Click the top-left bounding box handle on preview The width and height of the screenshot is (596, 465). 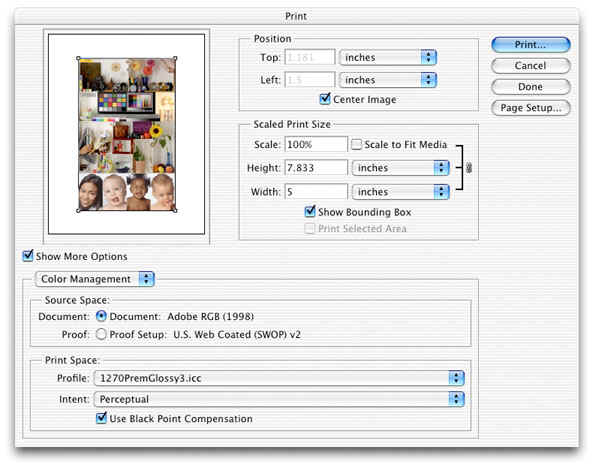tap(78, 59)
